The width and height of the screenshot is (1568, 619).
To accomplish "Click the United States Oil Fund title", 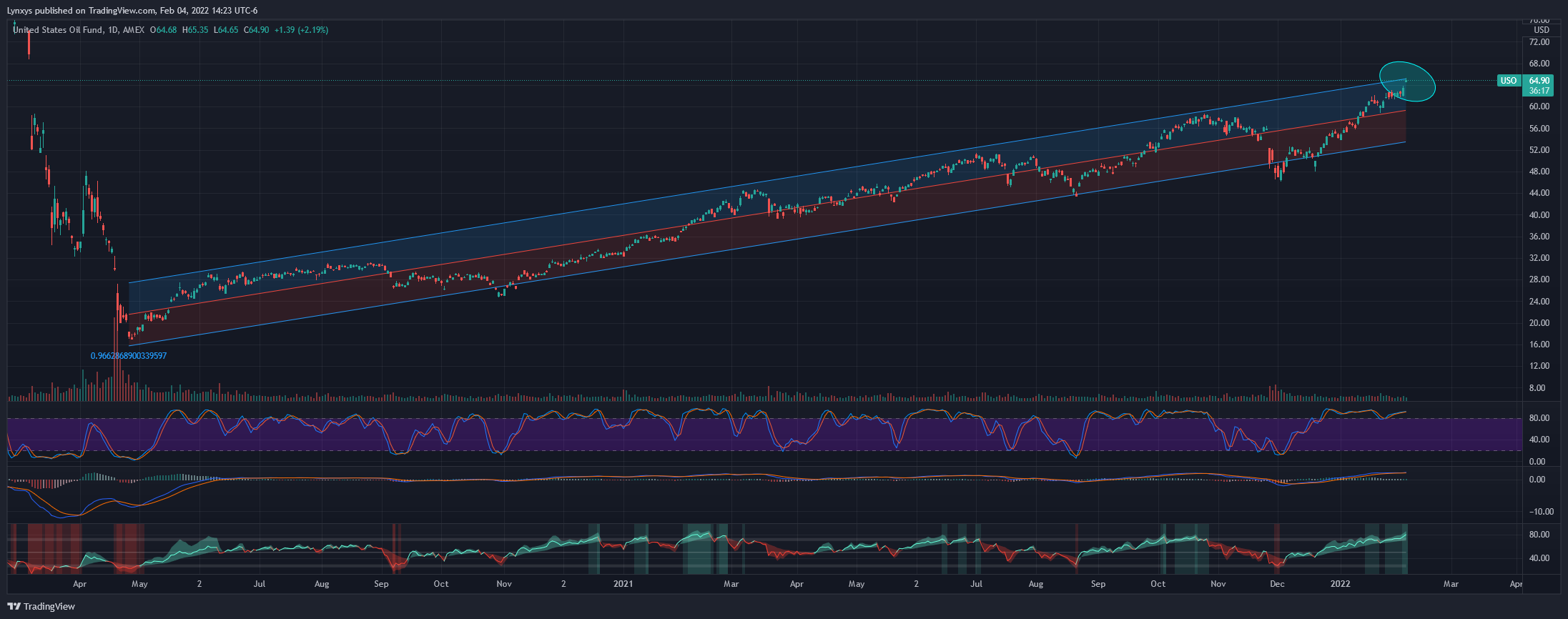I will (58, 30).
